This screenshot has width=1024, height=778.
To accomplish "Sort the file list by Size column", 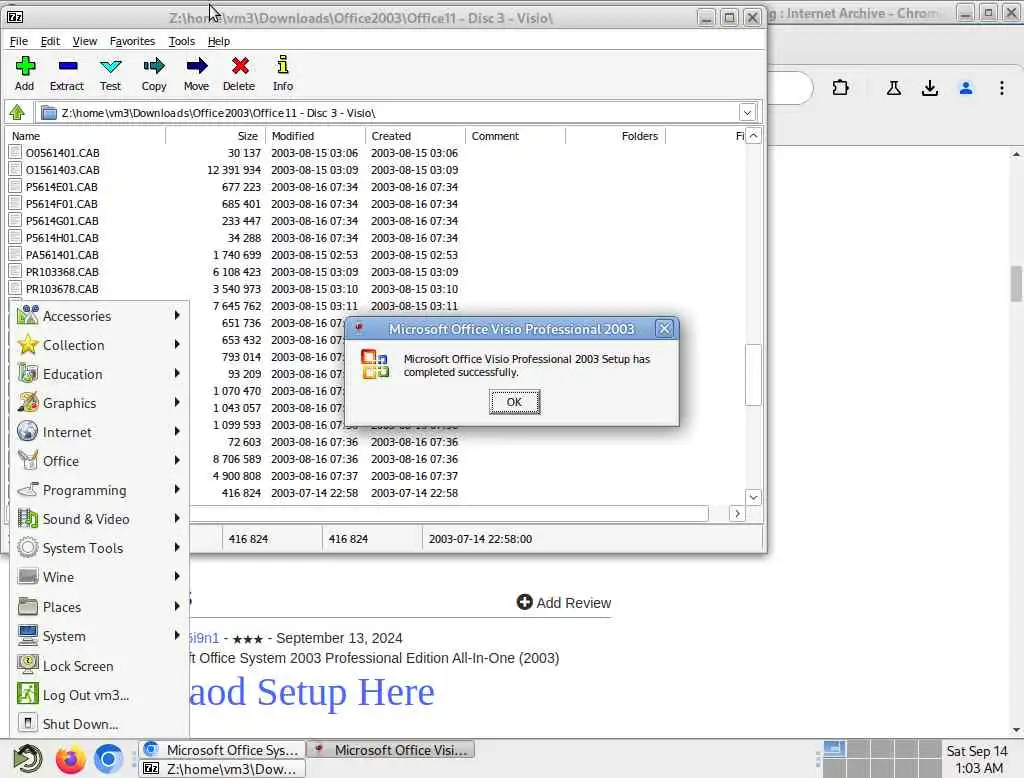I will (216, 136).
